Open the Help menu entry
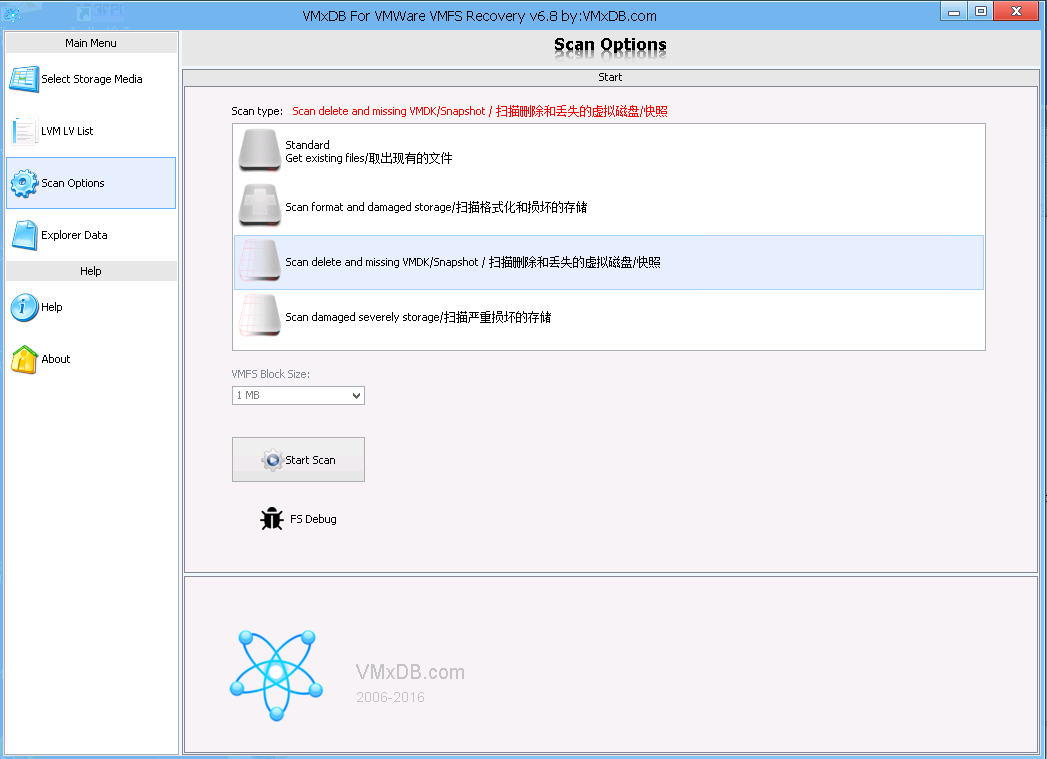 pyautogui.click(x=91, y=307)
